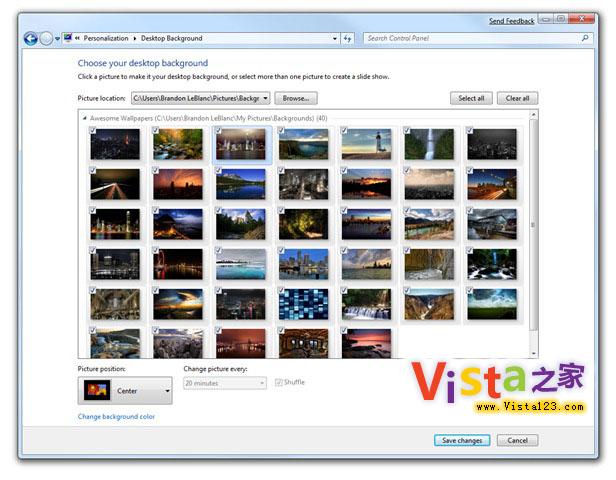Toggle the Shuffle checkbox
Screen dimensions: 616x480
[279, 382]
